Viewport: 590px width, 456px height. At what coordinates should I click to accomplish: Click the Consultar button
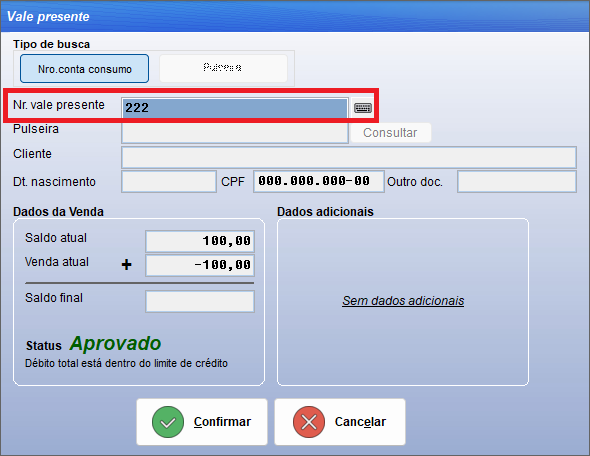coord(390,133)
